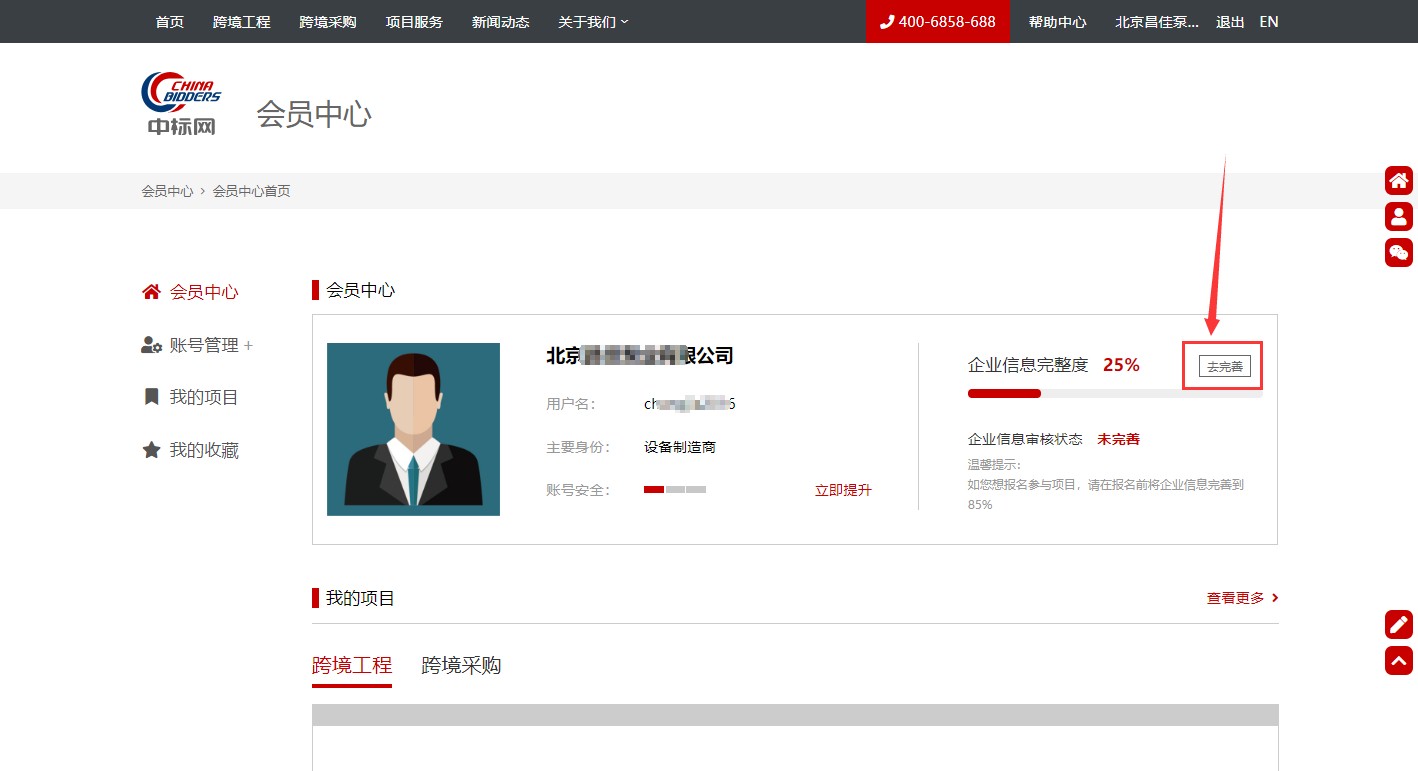Select 我的收藏 in left sidebar
This screenshot has width=1418, height=771.
click(204, 451)
